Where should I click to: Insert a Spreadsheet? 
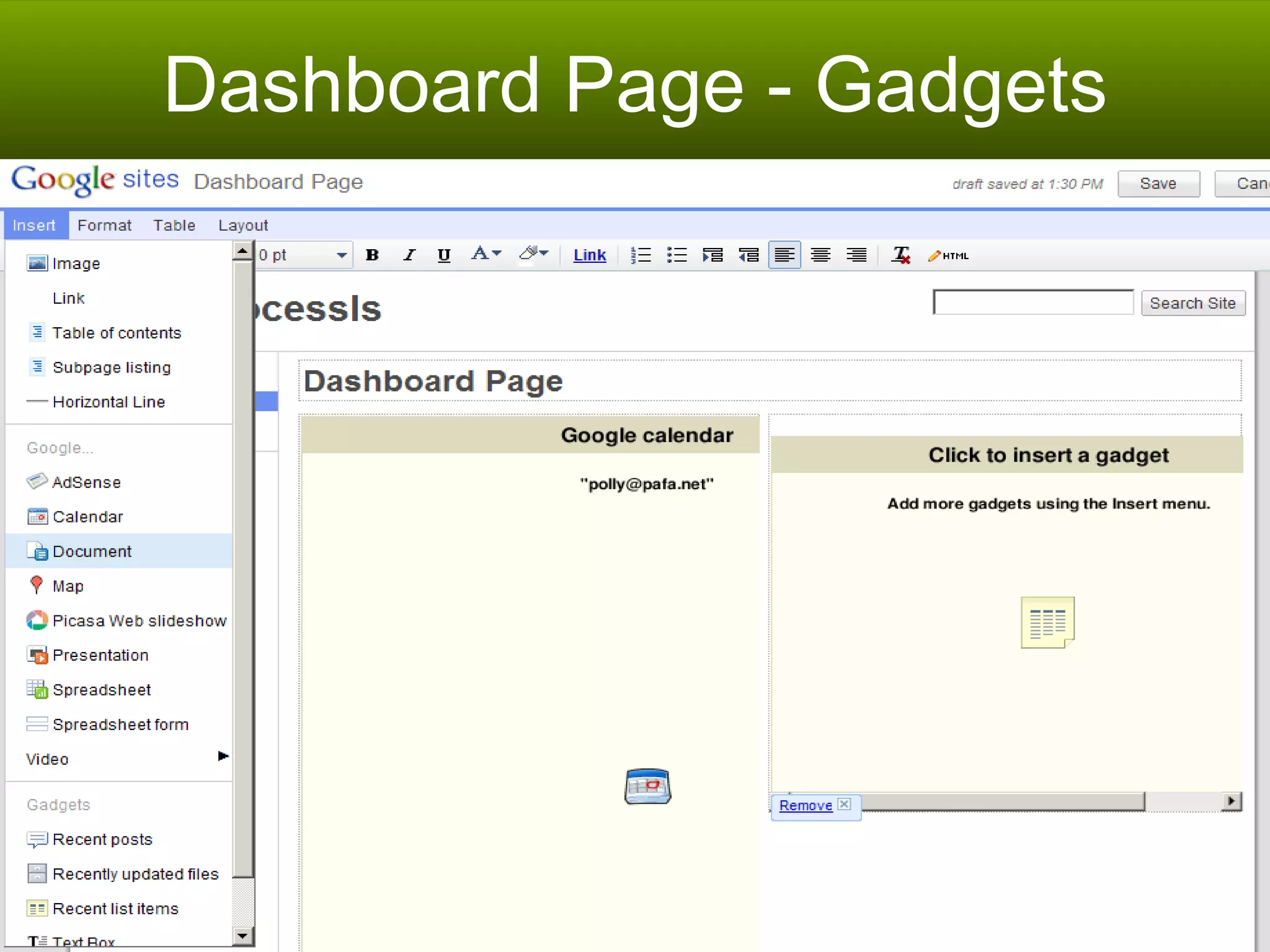click(119, 690)
